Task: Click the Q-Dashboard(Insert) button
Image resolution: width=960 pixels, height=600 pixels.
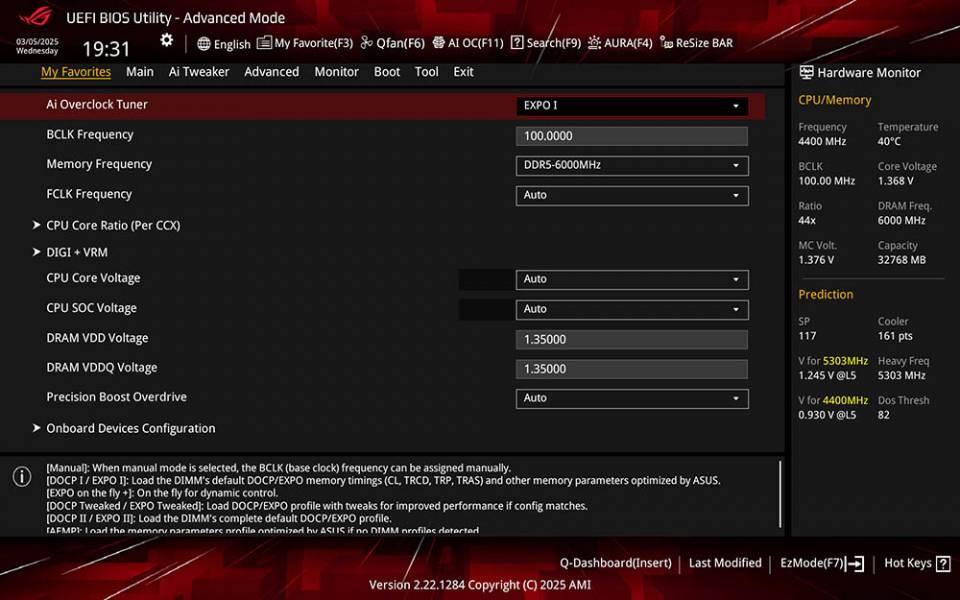Action: tap(615, 563)
